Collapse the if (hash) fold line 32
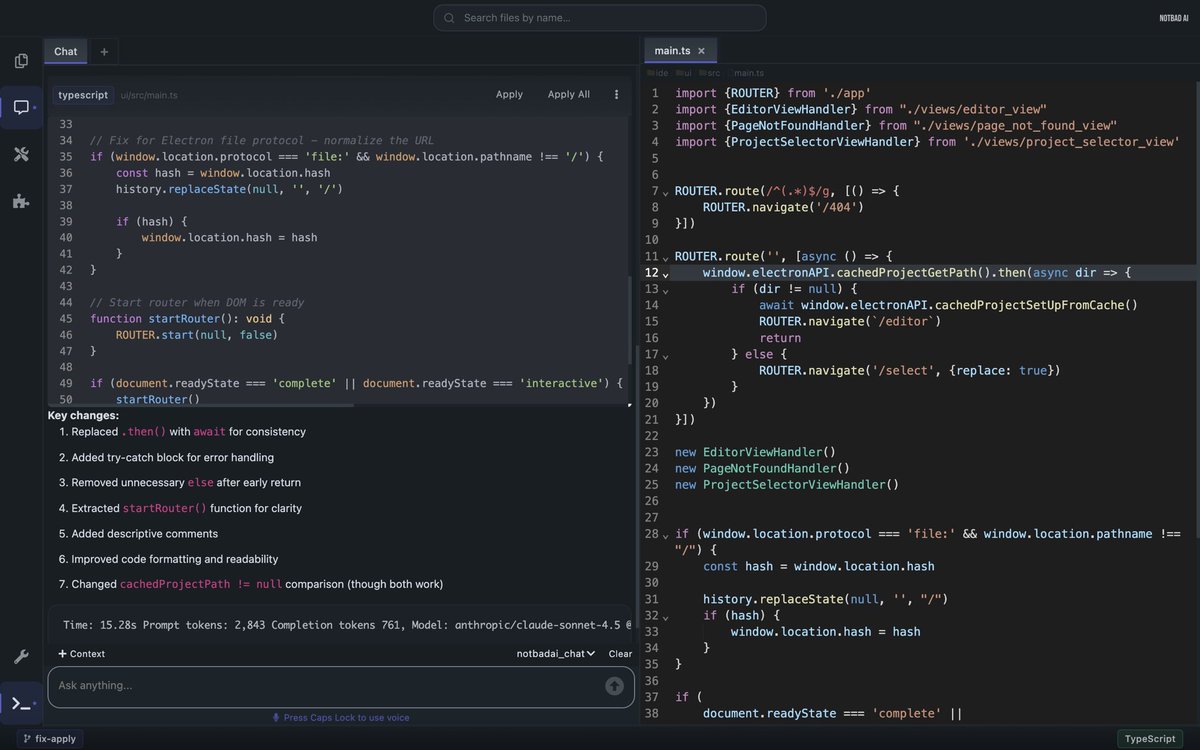This screenshot has height=750, width=1200. [x=665, y=616]
